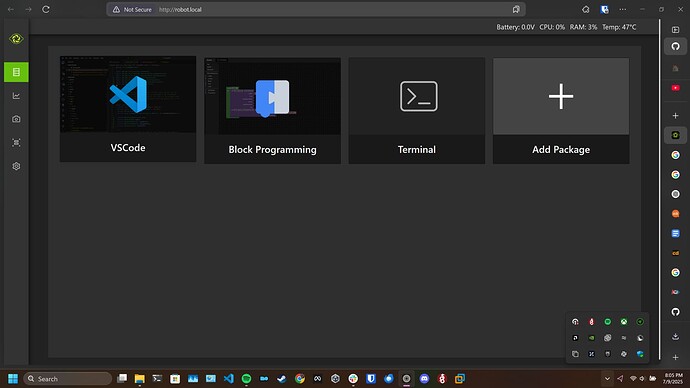Click the Spotify icon in tray popup
Image resolution: width=690 pixels, height=388 pixels.
[608, 322]
